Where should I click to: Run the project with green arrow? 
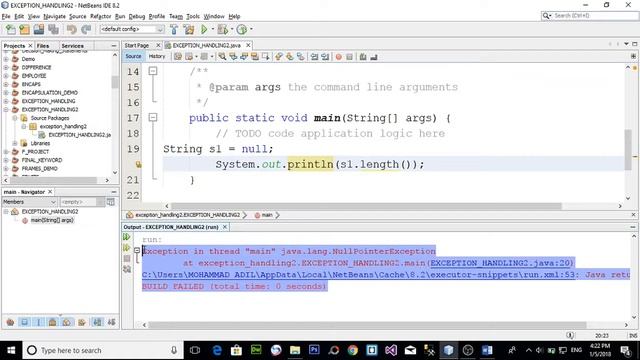(x=204, y=29)
